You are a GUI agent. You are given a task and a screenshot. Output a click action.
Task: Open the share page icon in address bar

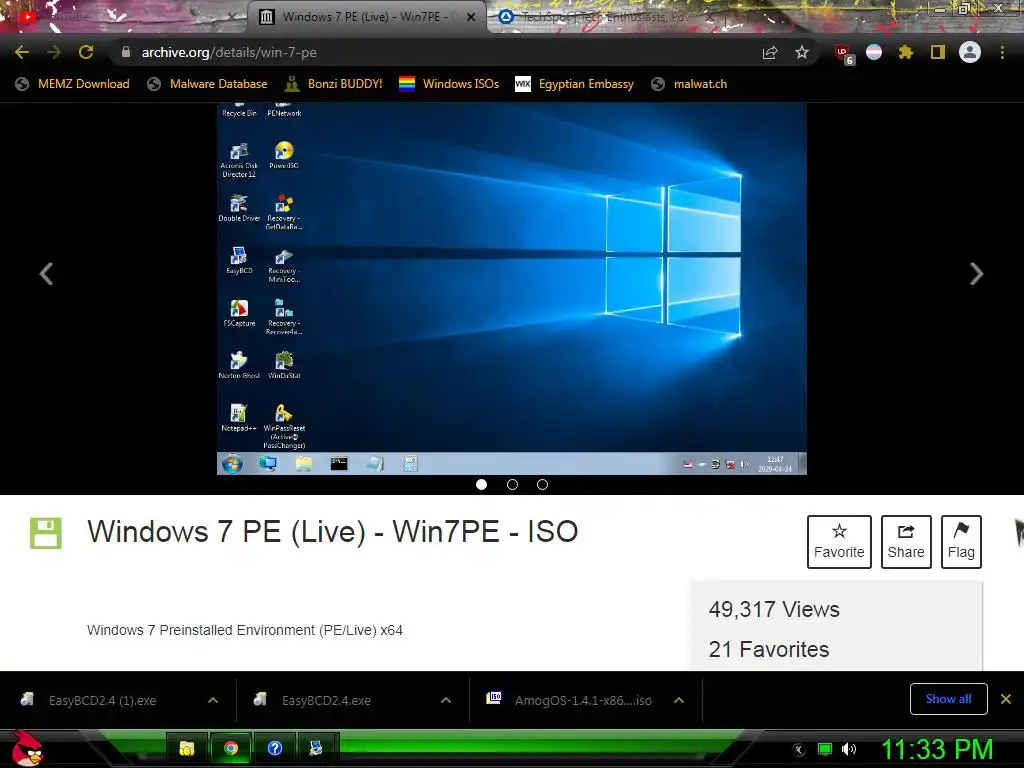tap(770, 52)
